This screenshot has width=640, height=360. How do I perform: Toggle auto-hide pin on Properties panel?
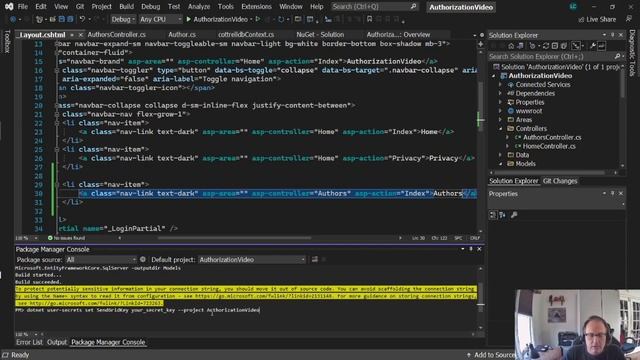coord(613,193)
